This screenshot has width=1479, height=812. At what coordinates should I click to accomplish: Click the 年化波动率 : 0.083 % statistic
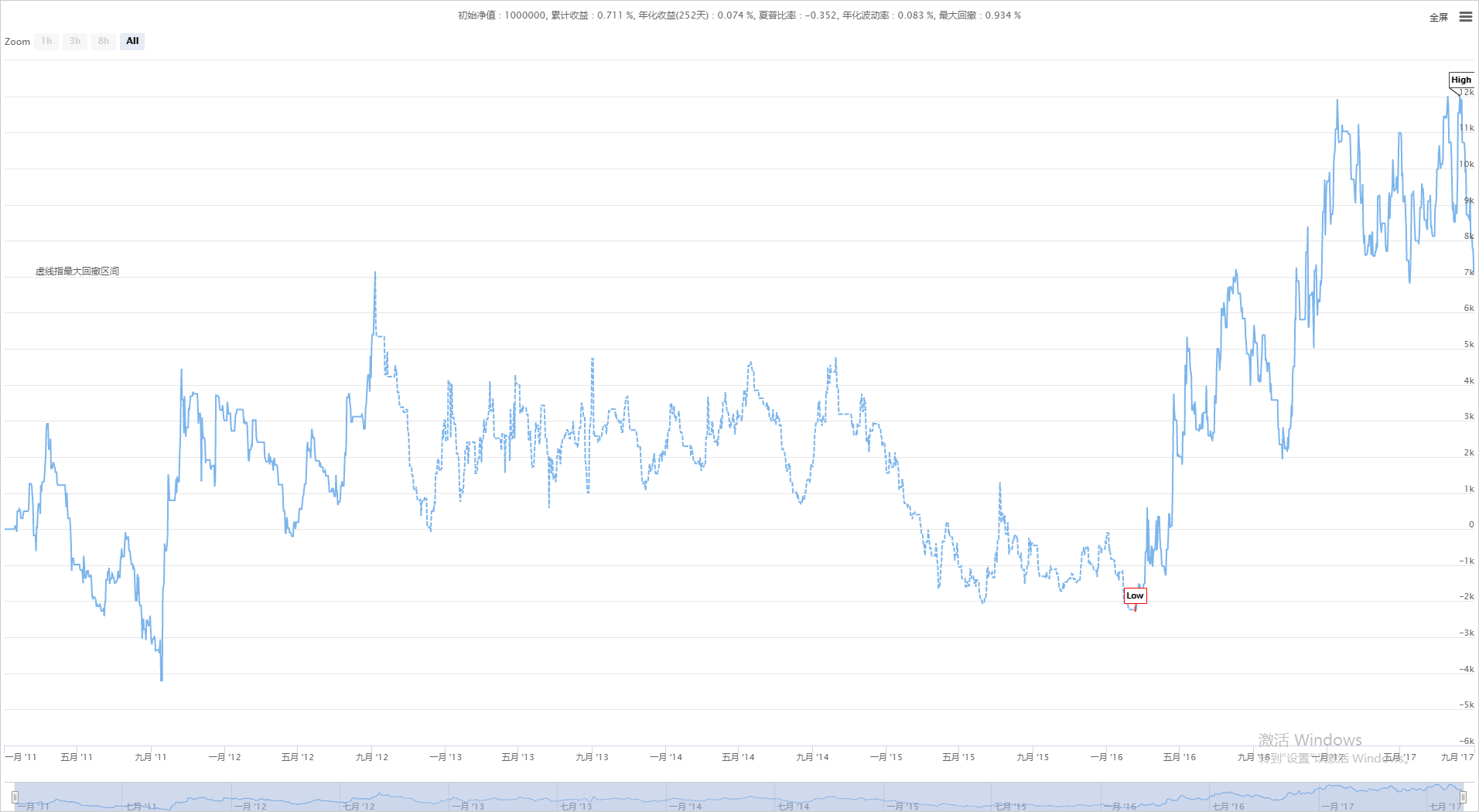point(888,15)
